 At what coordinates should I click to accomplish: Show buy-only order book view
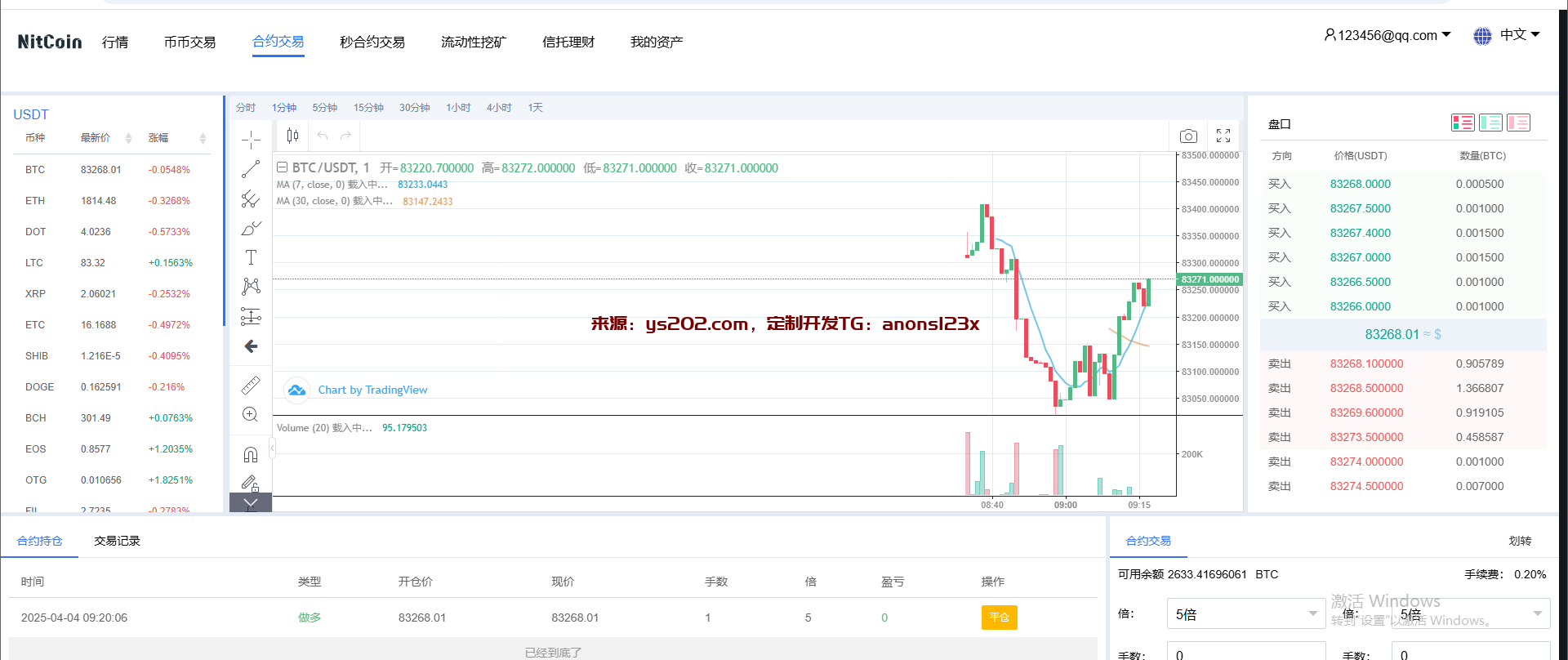[x=1490, y=123]
